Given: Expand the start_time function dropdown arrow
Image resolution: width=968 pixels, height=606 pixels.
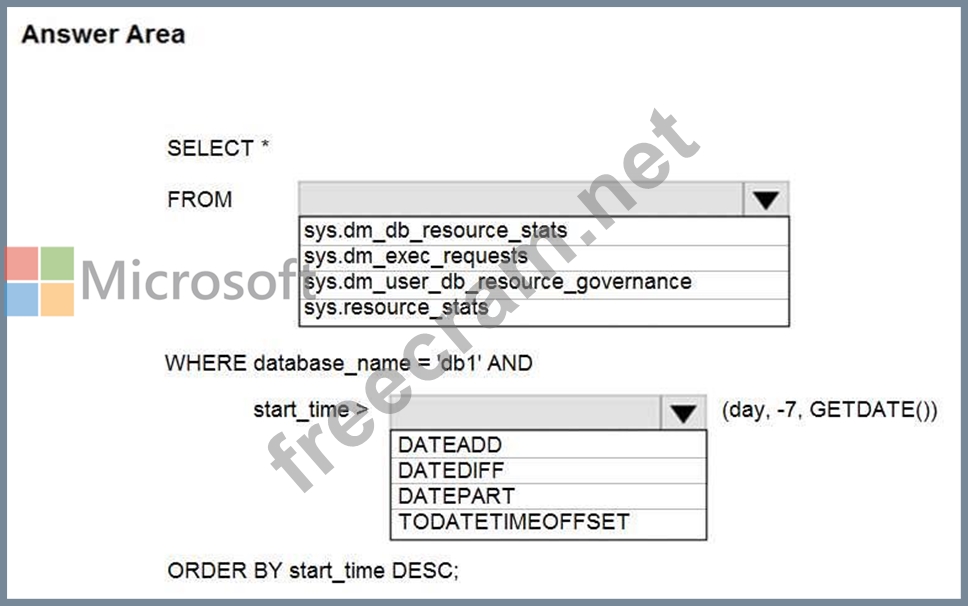Looking at the screenshot, I should point(683,412).
